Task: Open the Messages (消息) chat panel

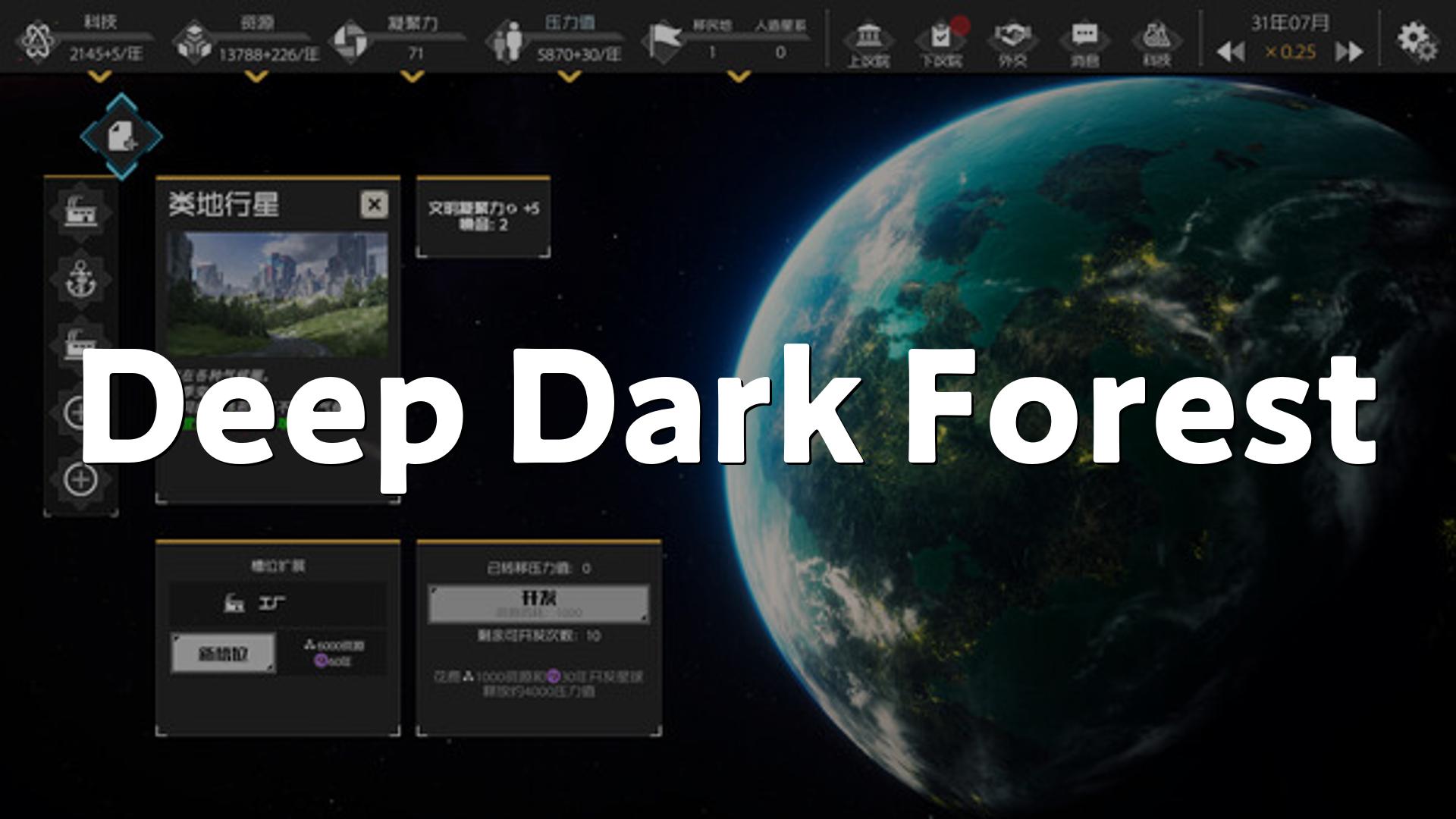Action: pyautogui.click(x=1084, y=44)
